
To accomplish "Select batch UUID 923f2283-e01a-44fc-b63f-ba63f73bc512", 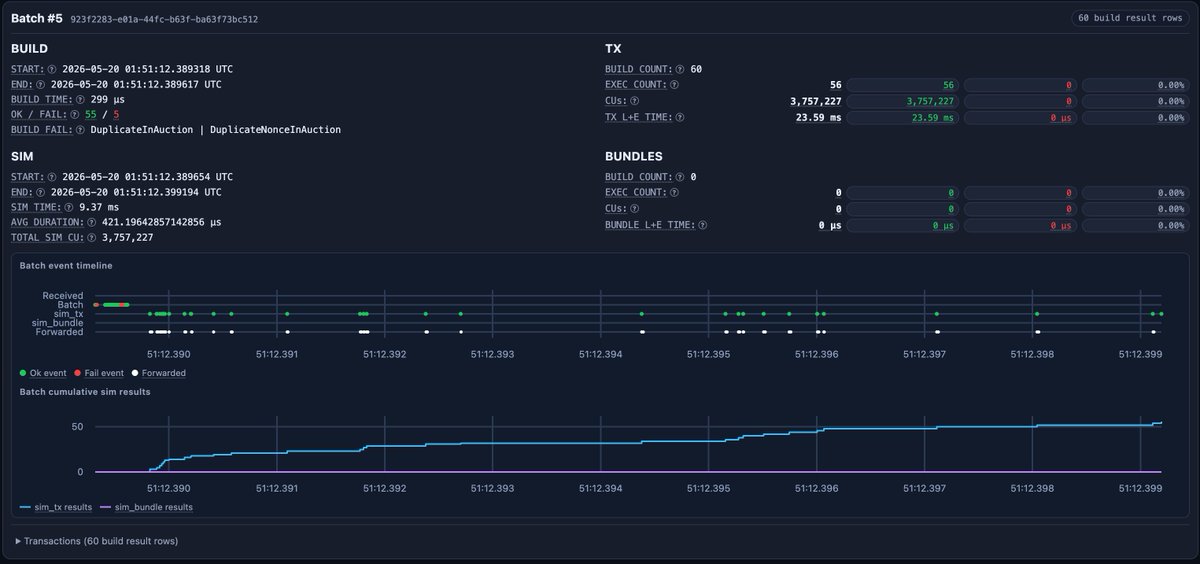I will click(164, 18).
